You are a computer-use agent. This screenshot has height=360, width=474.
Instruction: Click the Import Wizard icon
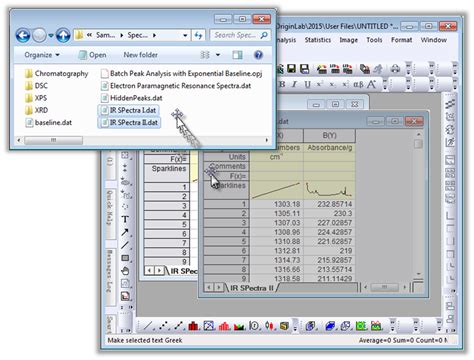(x=322, y=69)
